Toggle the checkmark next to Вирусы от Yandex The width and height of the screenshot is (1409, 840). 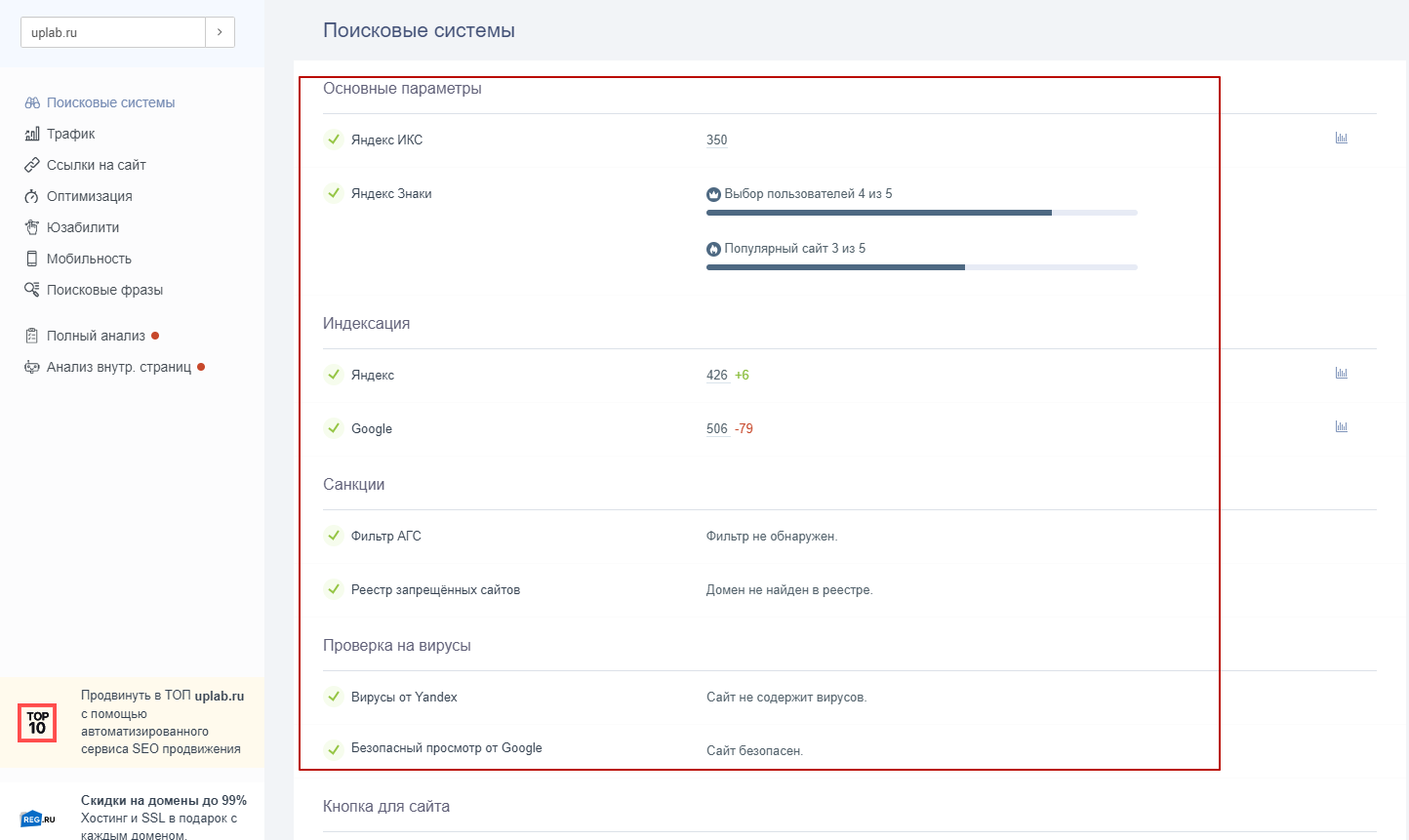pos(332,697)
